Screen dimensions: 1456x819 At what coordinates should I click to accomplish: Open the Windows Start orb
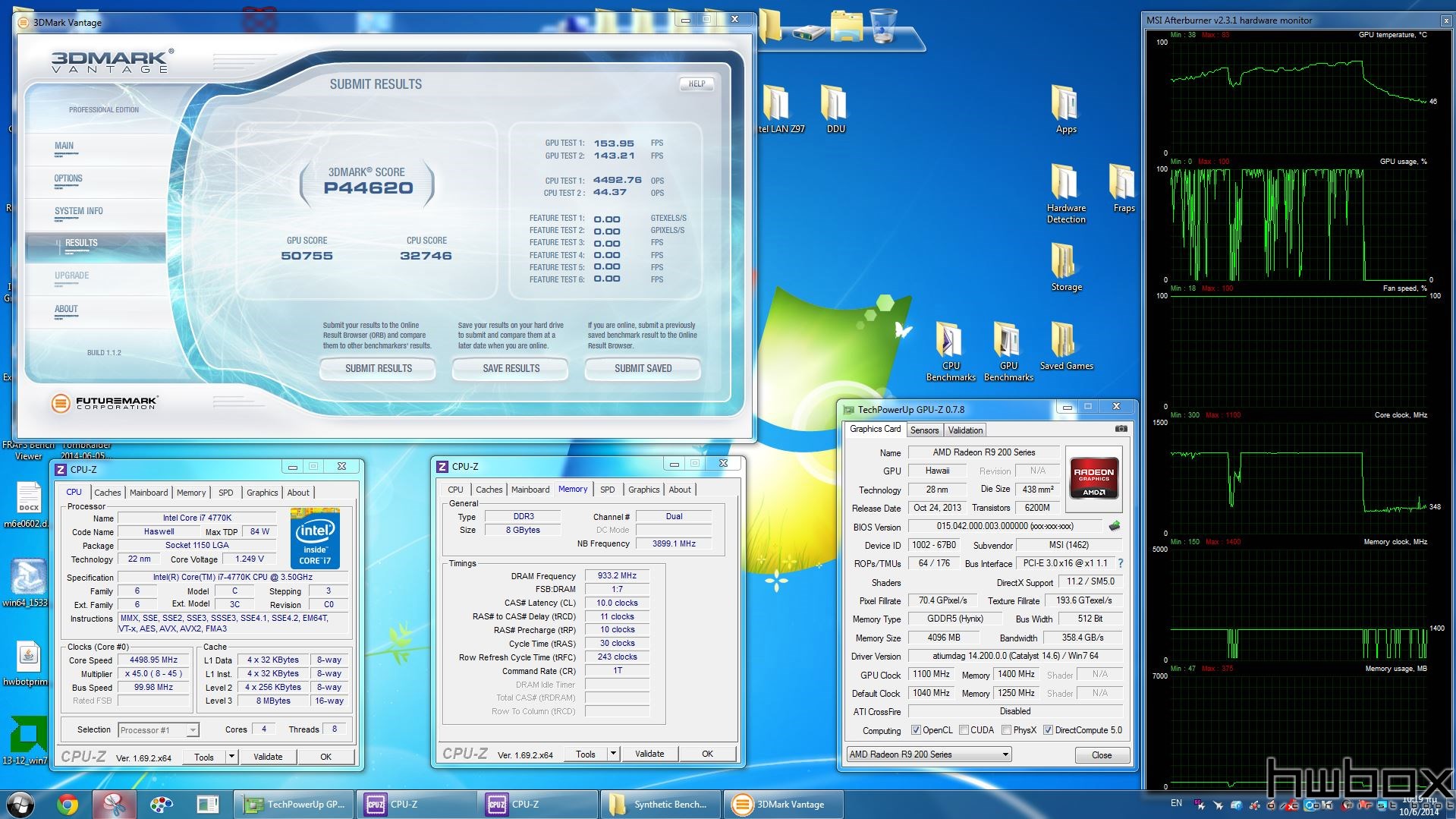[x=20, y=804]
